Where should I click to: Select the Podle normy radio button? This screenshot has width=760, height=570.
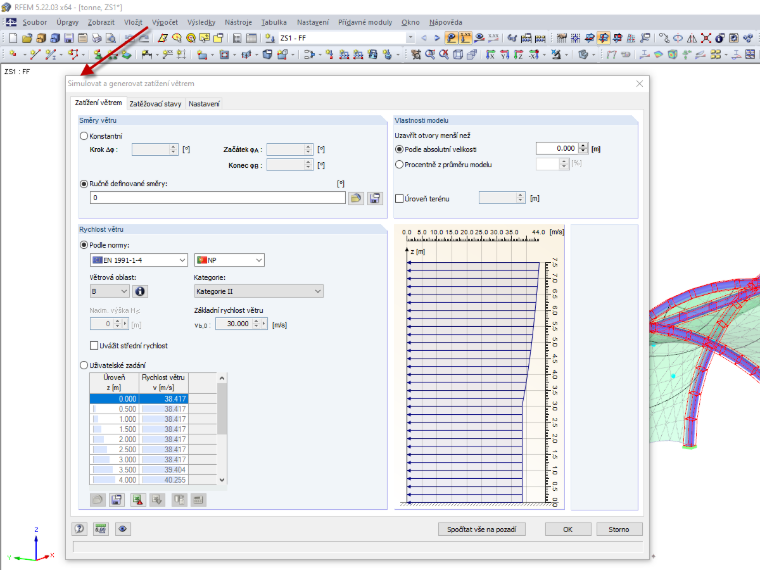pos(84,245)
